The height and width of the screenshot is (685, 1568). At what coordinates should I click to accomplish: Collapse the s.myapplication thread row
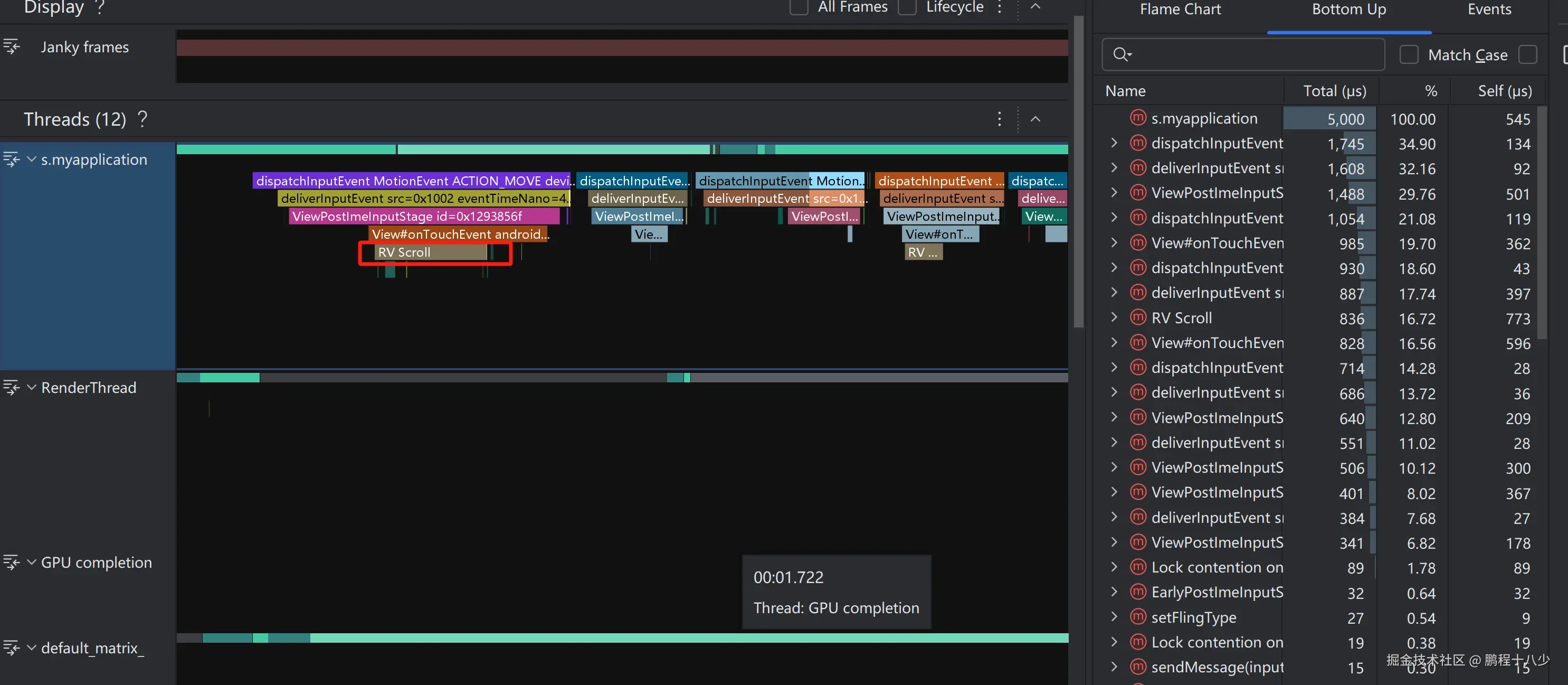point(32,159)
